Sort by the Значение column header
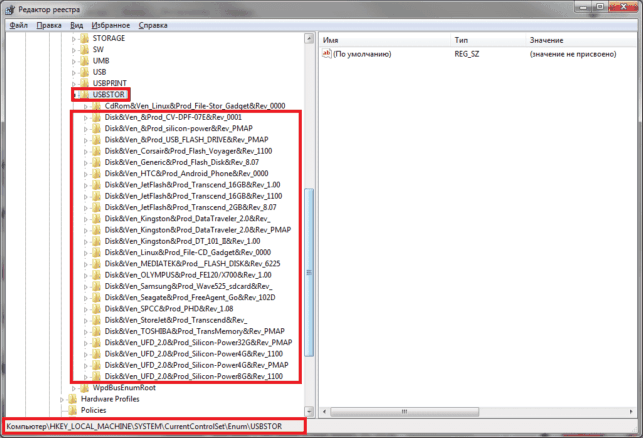The width and height of the screenshot is (643, 438). [x=581, y=40]
